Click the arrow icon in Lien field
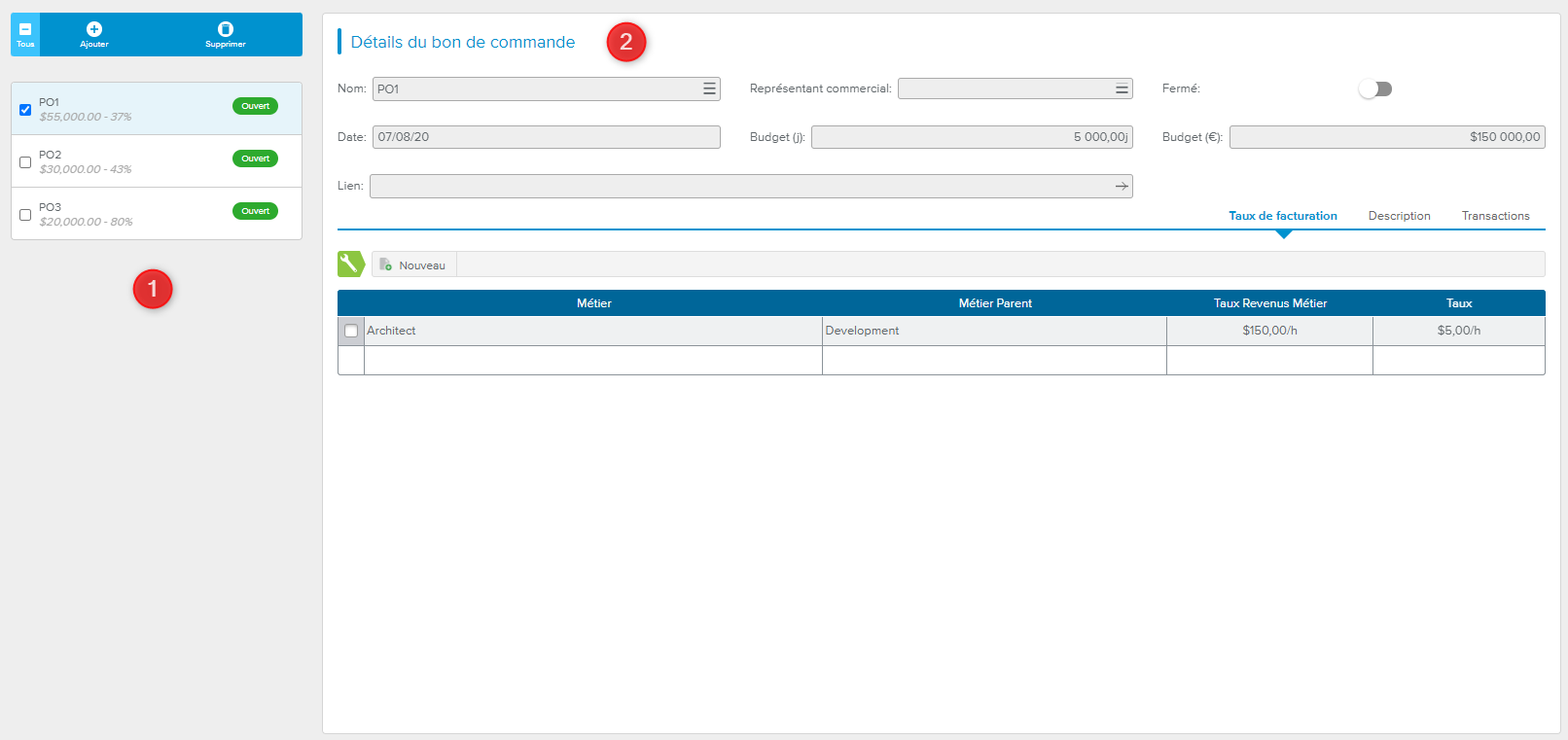1568x740 pixels. click(x=1122, y=186)
